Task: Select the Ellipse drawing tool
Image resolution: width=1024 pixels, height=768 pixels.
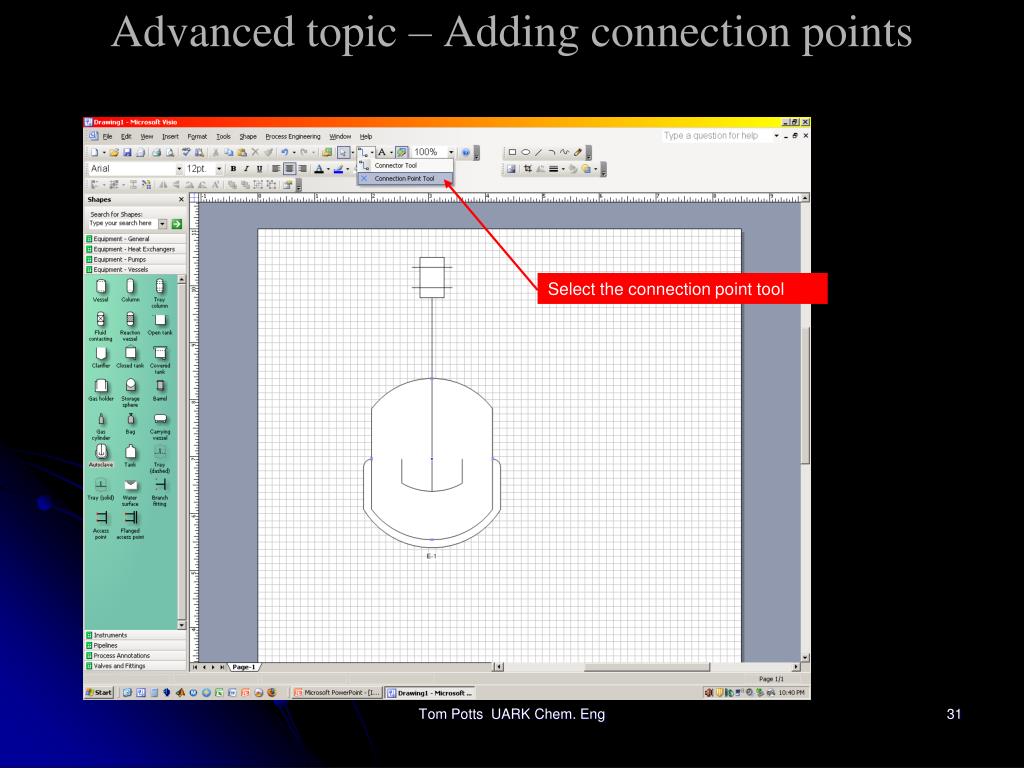Action: [x=526, y=153]
